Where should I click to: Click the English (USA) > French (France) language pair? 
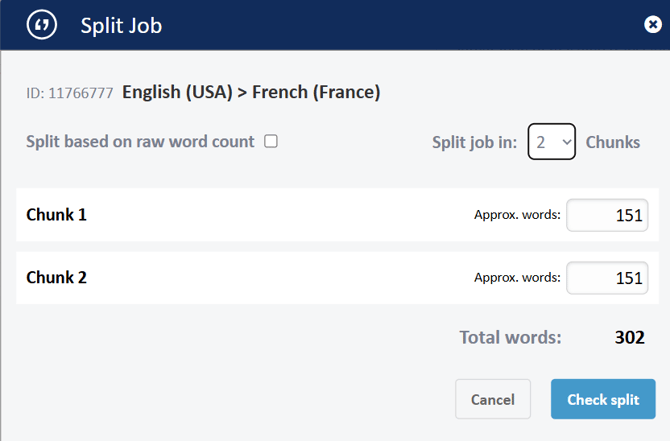[x=251, y=93]
